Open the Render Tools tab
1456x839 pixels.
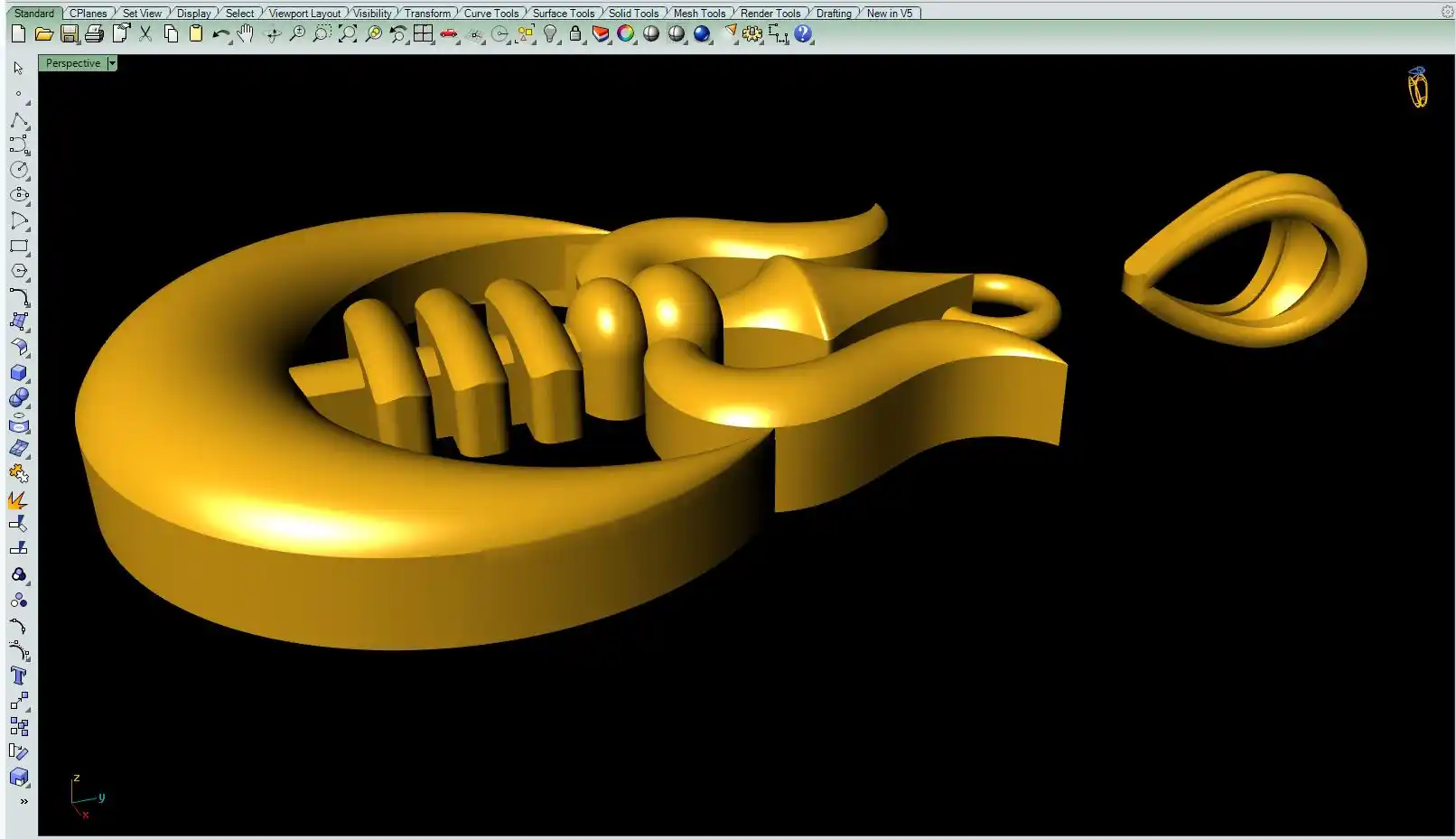[x=770, y=14]
